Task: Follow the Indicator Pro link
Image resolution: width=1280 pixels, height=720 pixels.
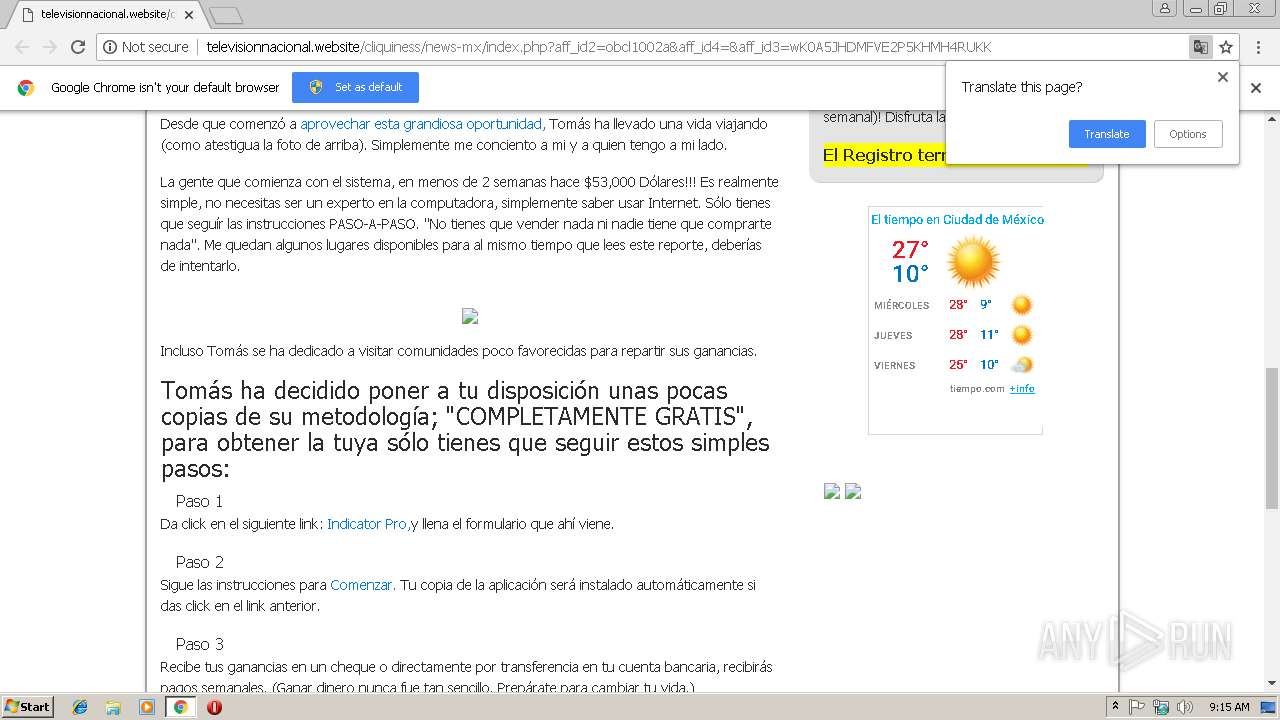Action: [x=368, y=524]
